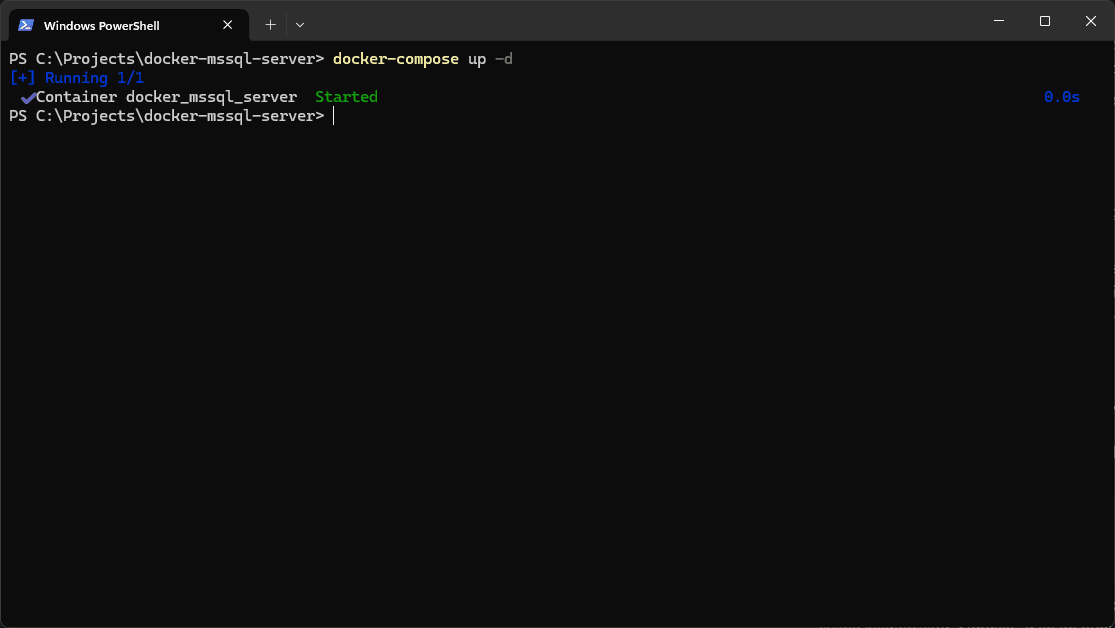This screenshot has width=1115, height=628.
Task: Click the green "Started" status text
Action: [346, 97]
